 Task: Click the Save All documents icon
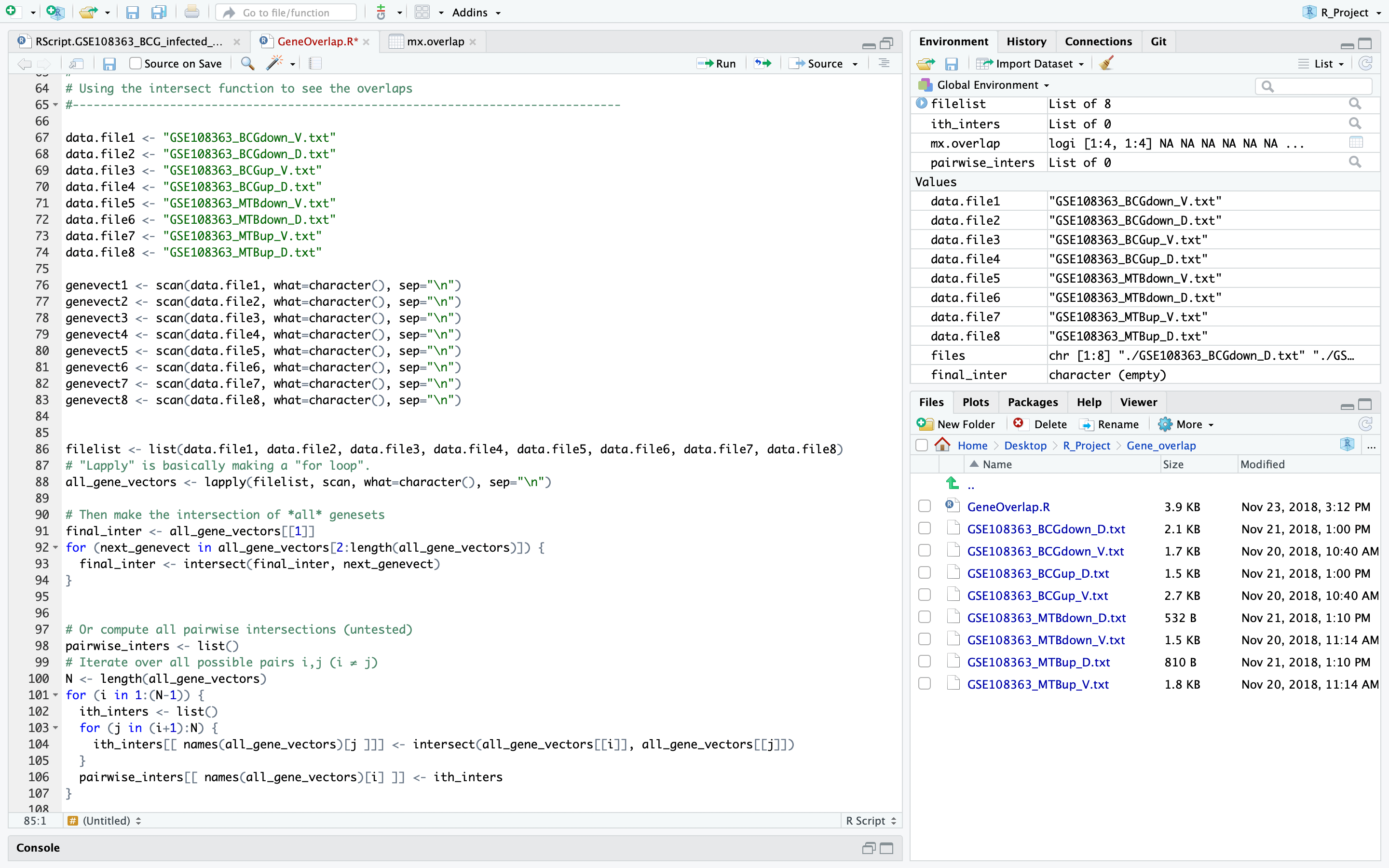pos(158,13)
